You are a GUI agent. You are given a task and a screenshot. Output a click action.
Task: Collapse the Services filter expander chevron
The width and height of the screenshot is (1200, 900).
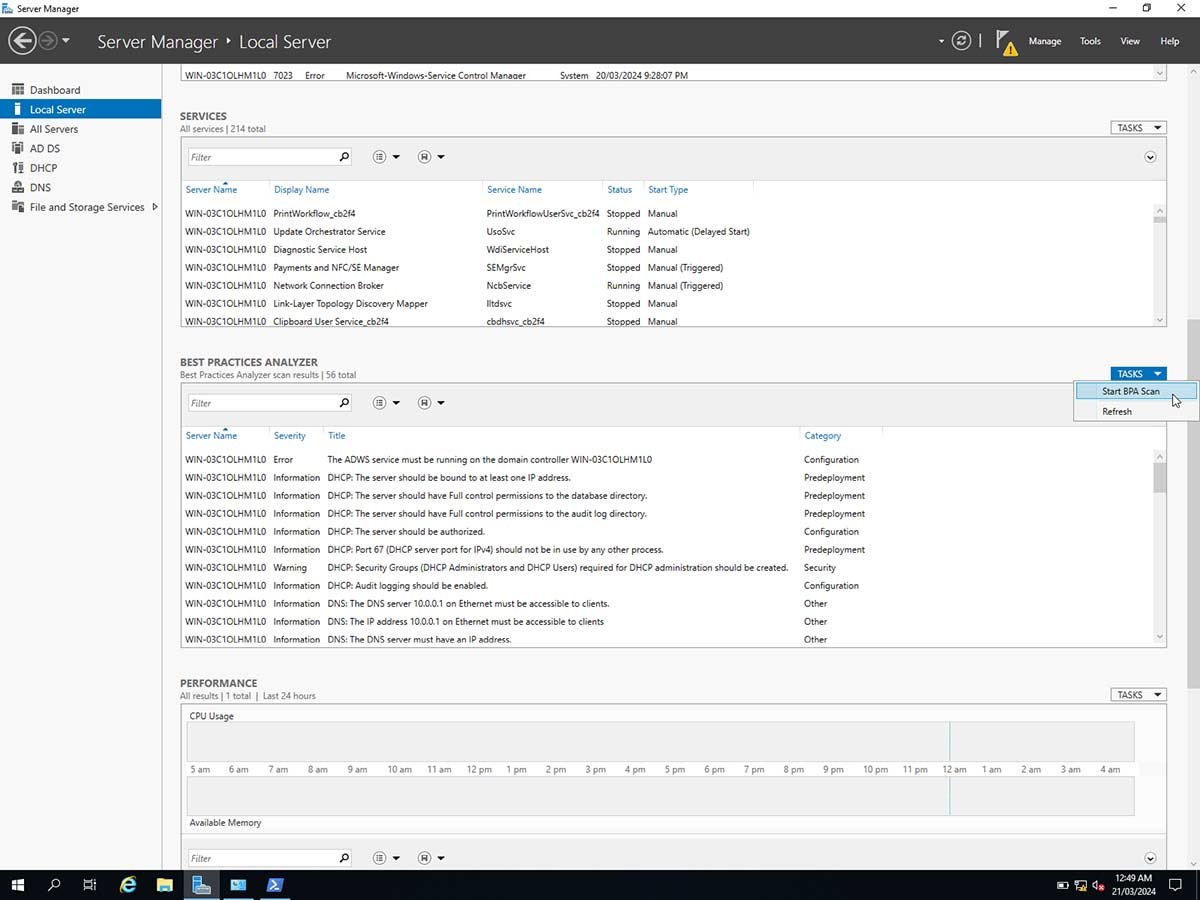[1150, 157]
